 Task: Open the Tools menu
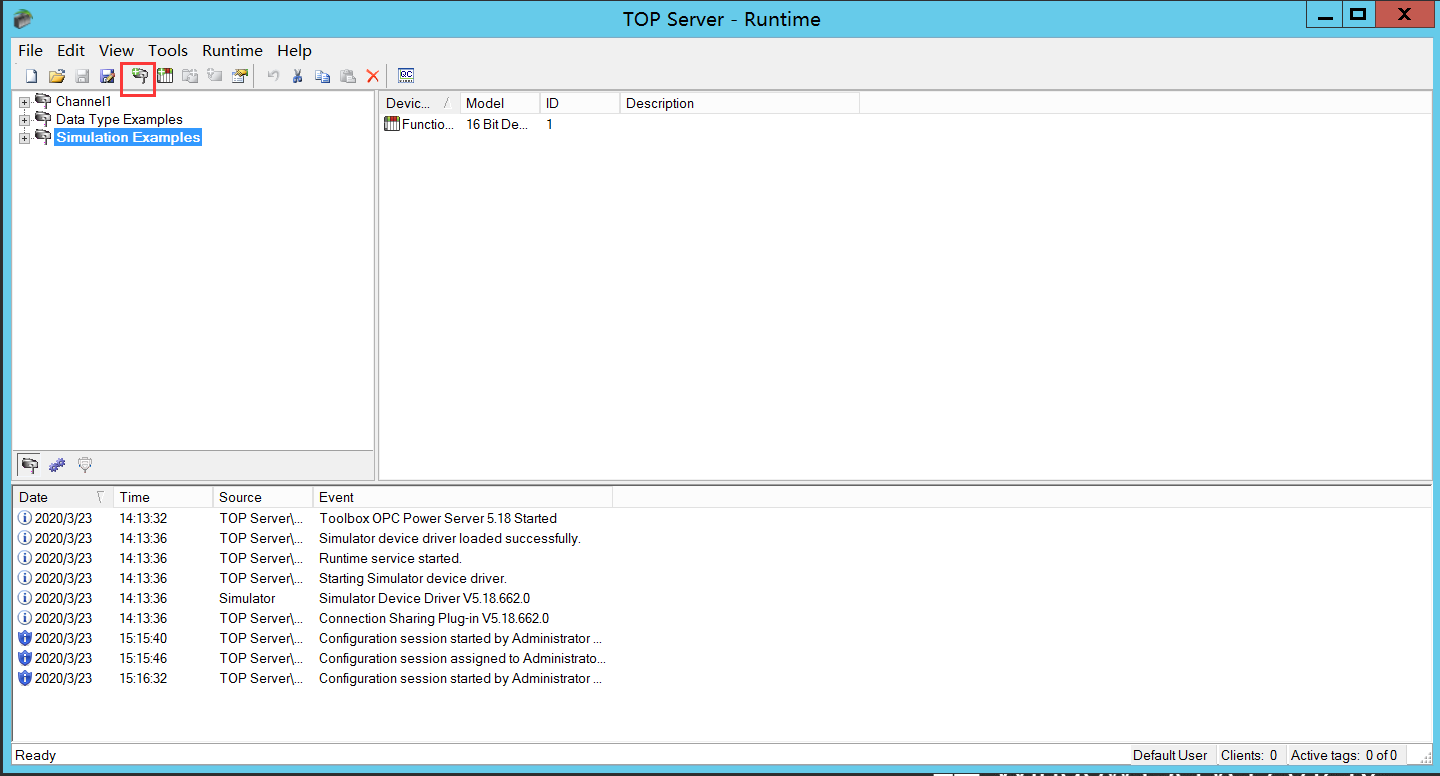(168, 50)
